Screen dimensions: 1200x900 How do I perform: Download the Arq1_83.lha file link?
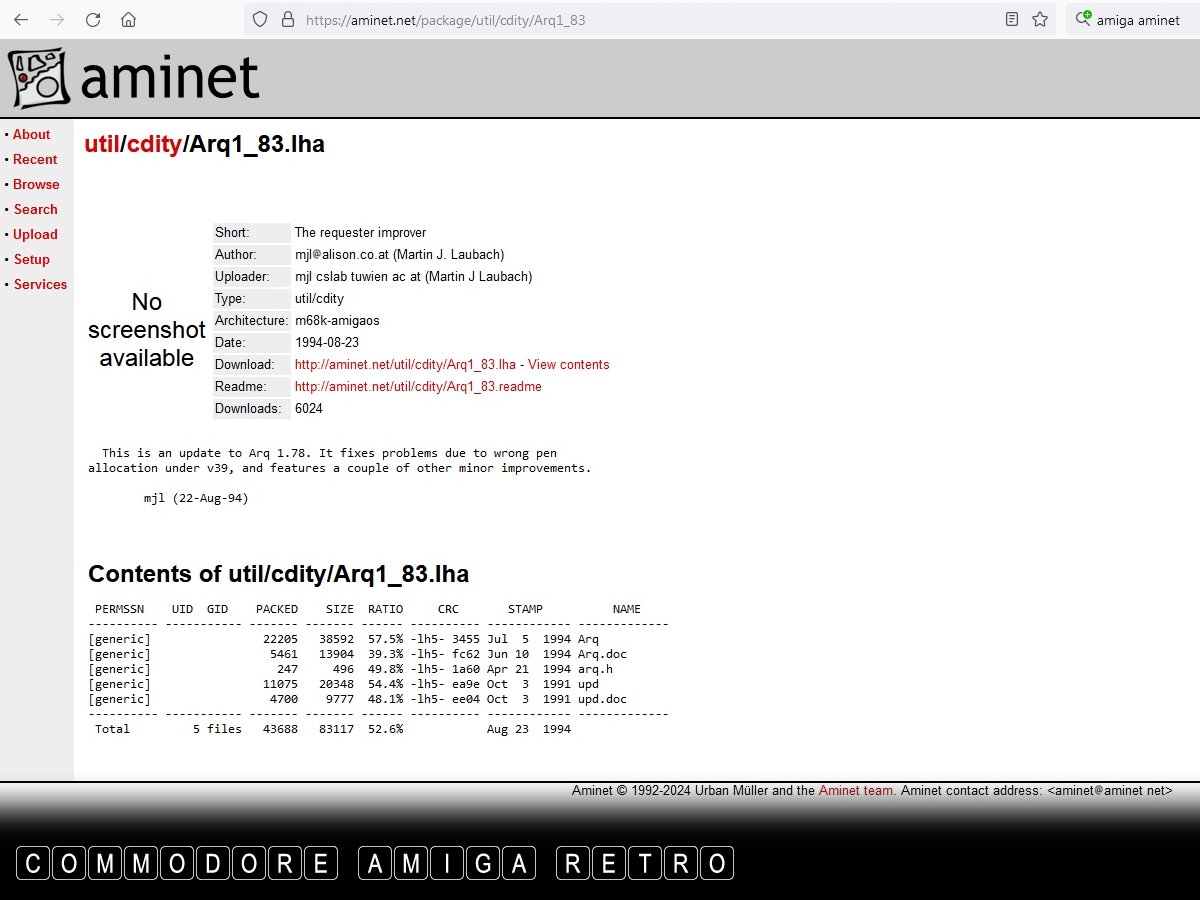click(x=405, y=364)
